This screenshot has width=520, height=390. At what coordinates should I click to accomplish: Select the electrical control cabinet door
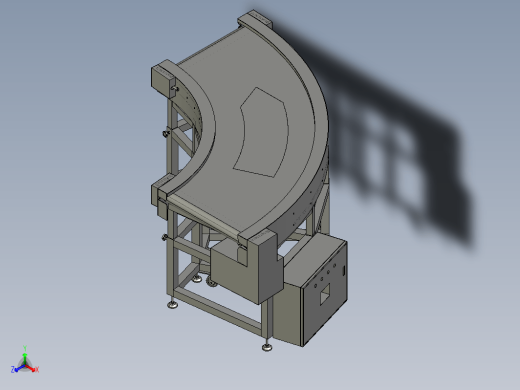tap(325, 294)
